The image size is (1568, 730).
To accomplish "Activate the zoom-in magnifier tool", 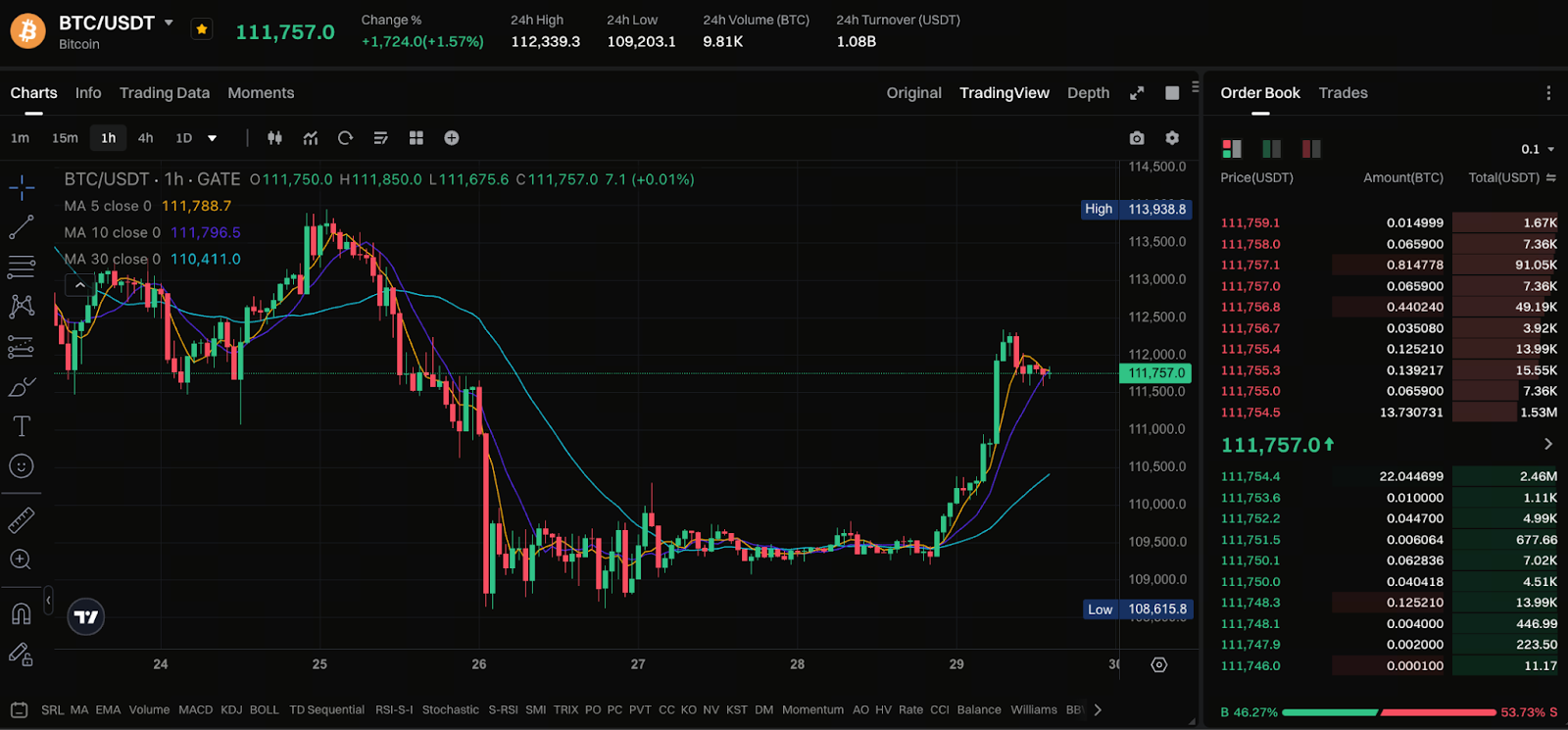I will click(x=22, y=560).
